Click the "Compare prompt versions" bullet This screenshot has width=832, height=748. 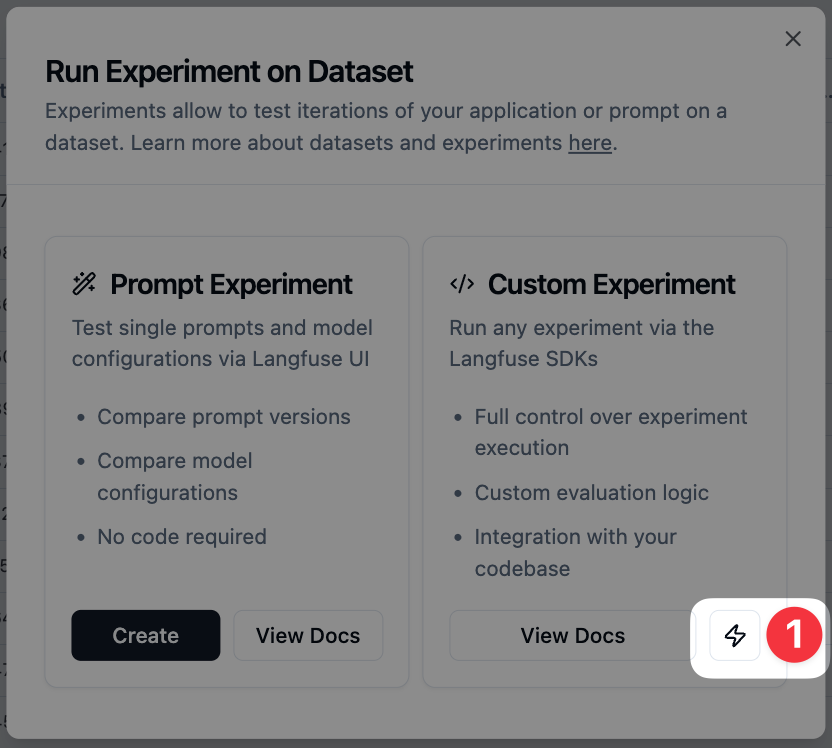pyautogui.click(x=223, y=417)
